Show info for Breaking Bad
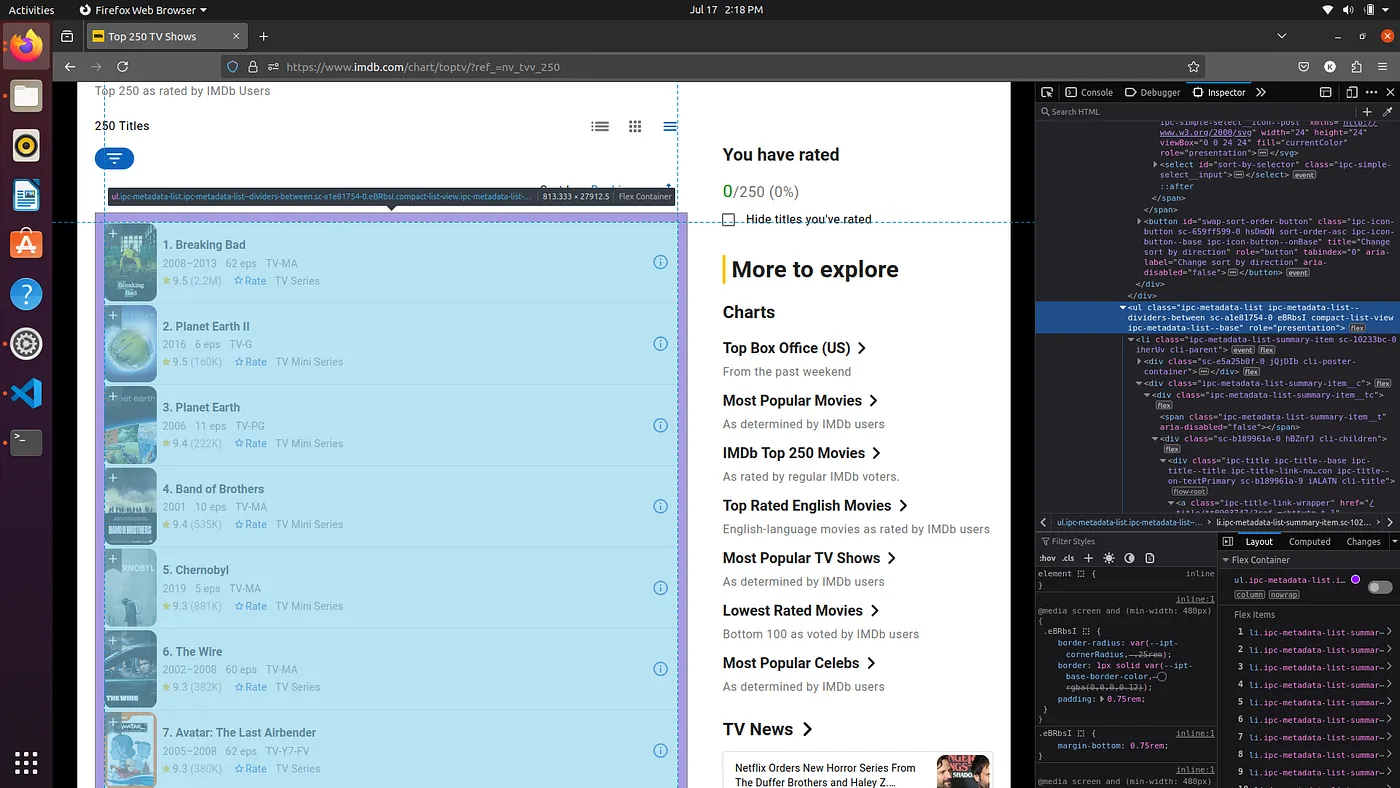Viewport: 1400px width, 788px height. (x=660, y=262)
